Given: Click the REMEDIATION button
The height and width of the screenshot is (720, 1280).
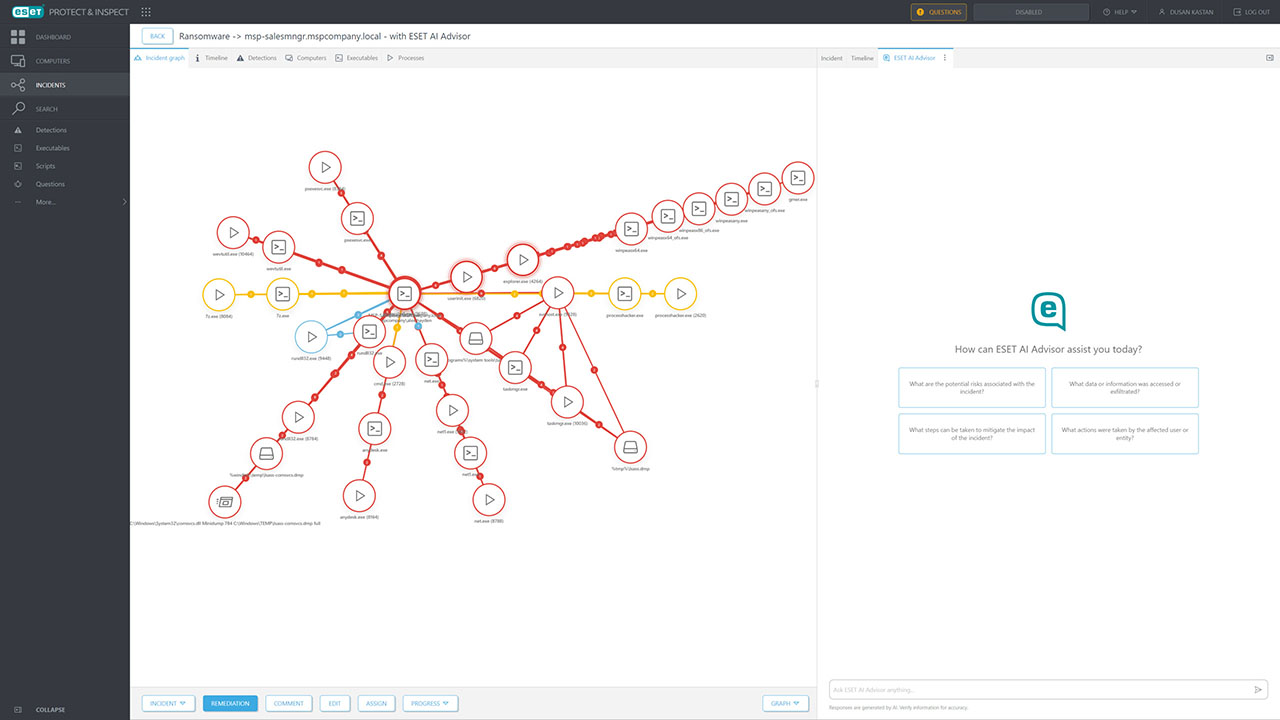Looking at the screenshot, I should [x=231, y=703].
